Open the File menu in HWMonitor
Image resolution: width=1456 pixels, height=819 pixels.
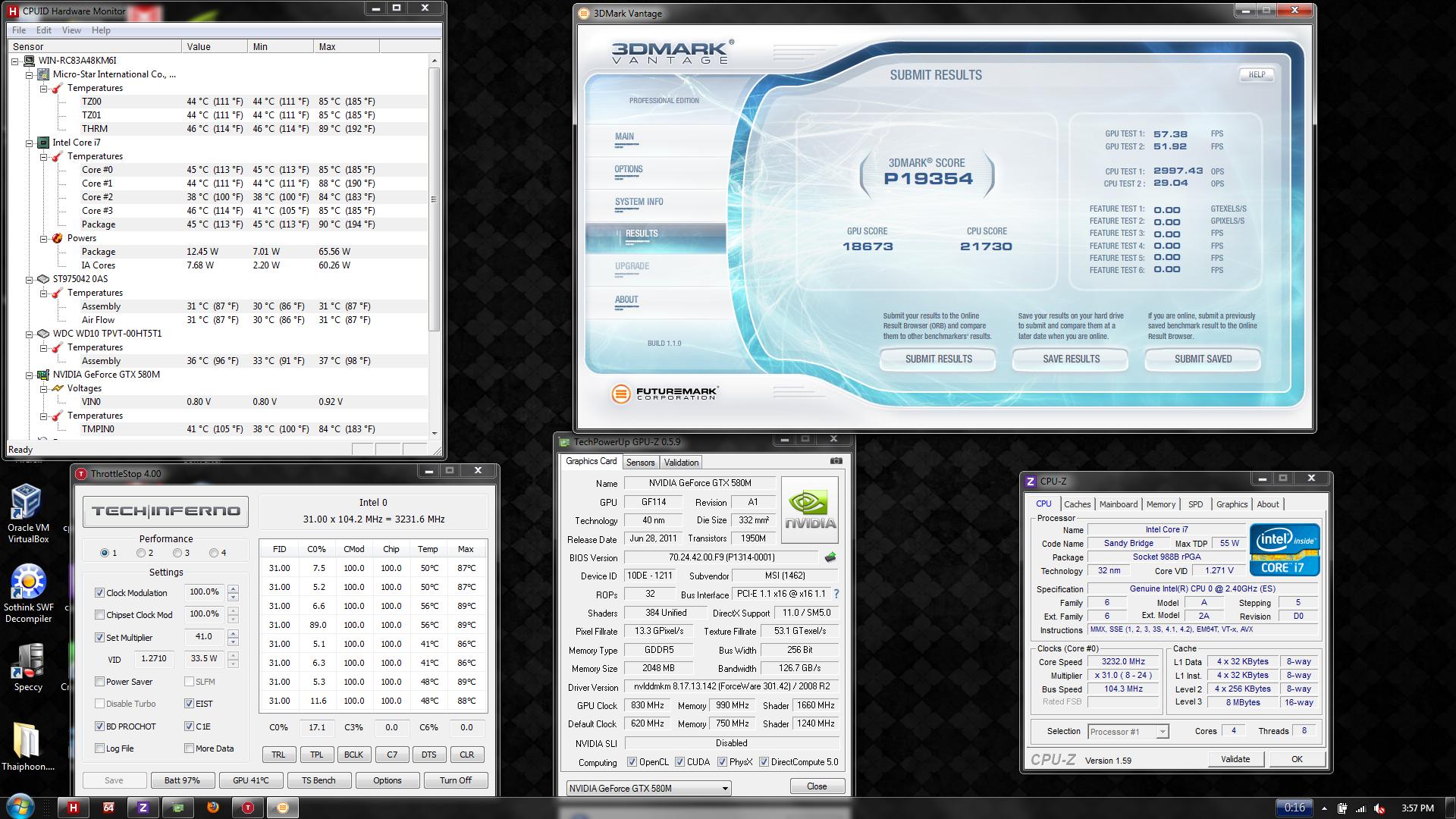[19, 30]
